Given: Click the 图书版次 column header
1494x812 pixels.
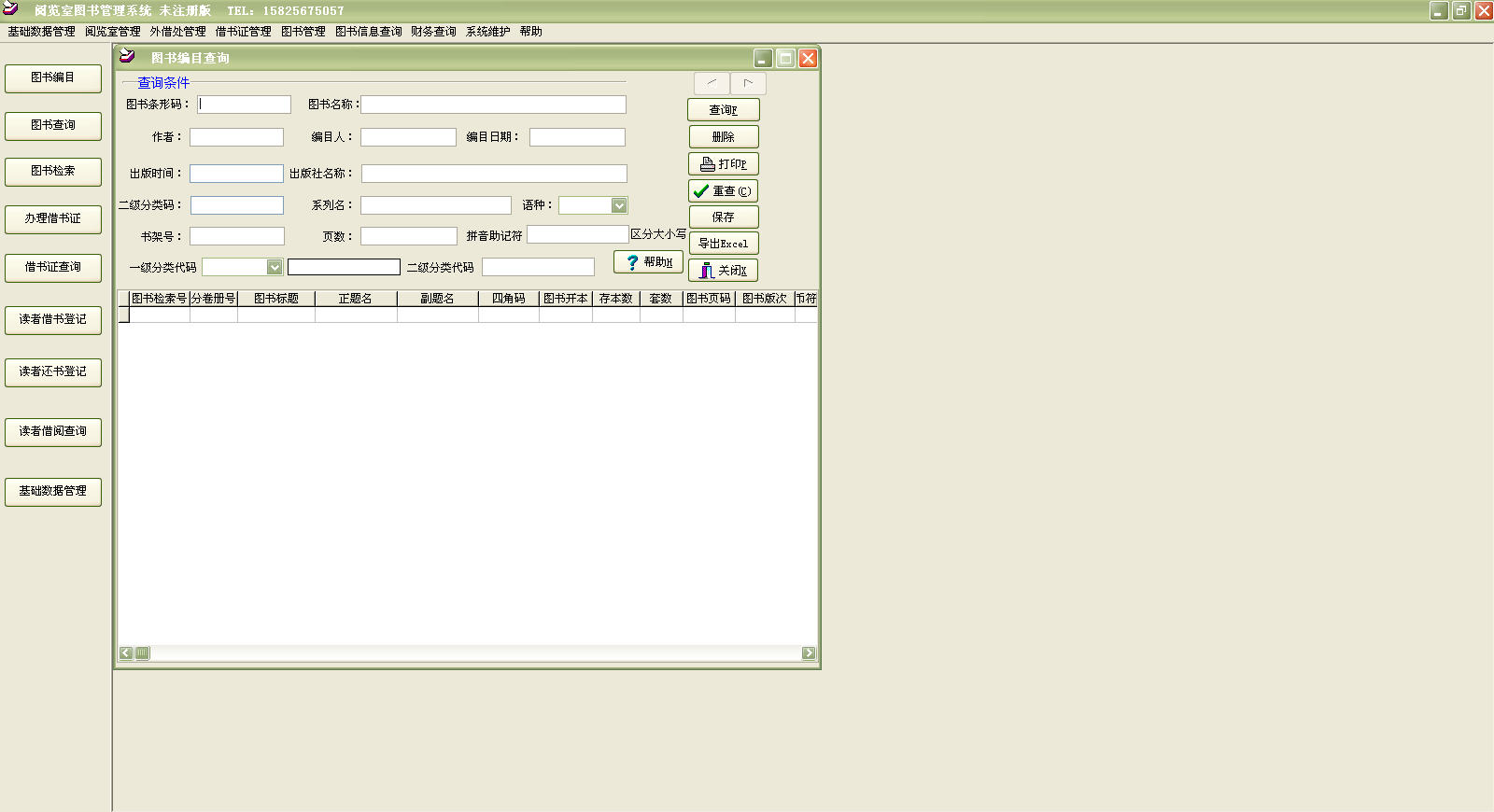Looking at the screenshot, I should pyautogui.click(x=765, y=299).
